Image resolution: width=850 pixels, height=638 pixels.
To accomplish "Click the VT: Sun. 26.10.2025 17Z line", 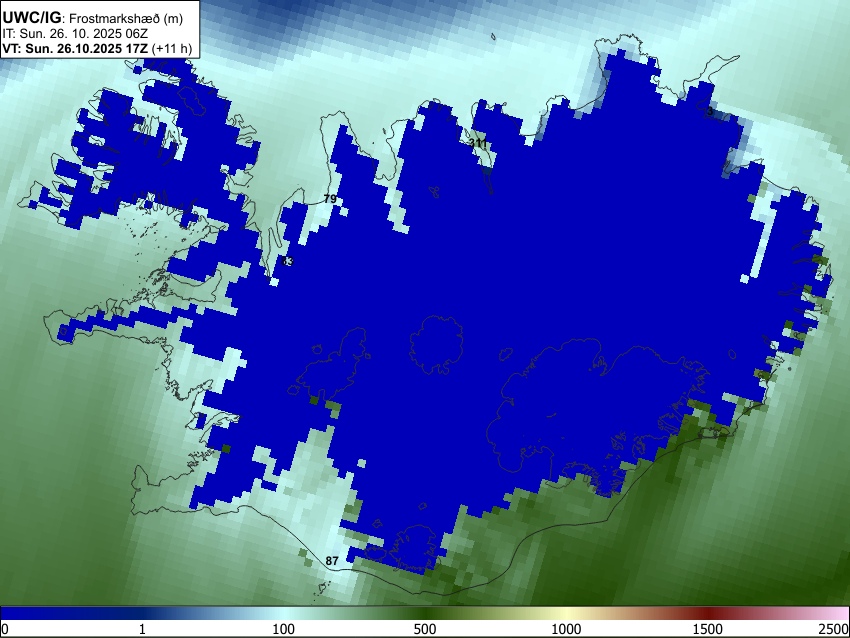I will pyautogui.click(x=75, y=48).
